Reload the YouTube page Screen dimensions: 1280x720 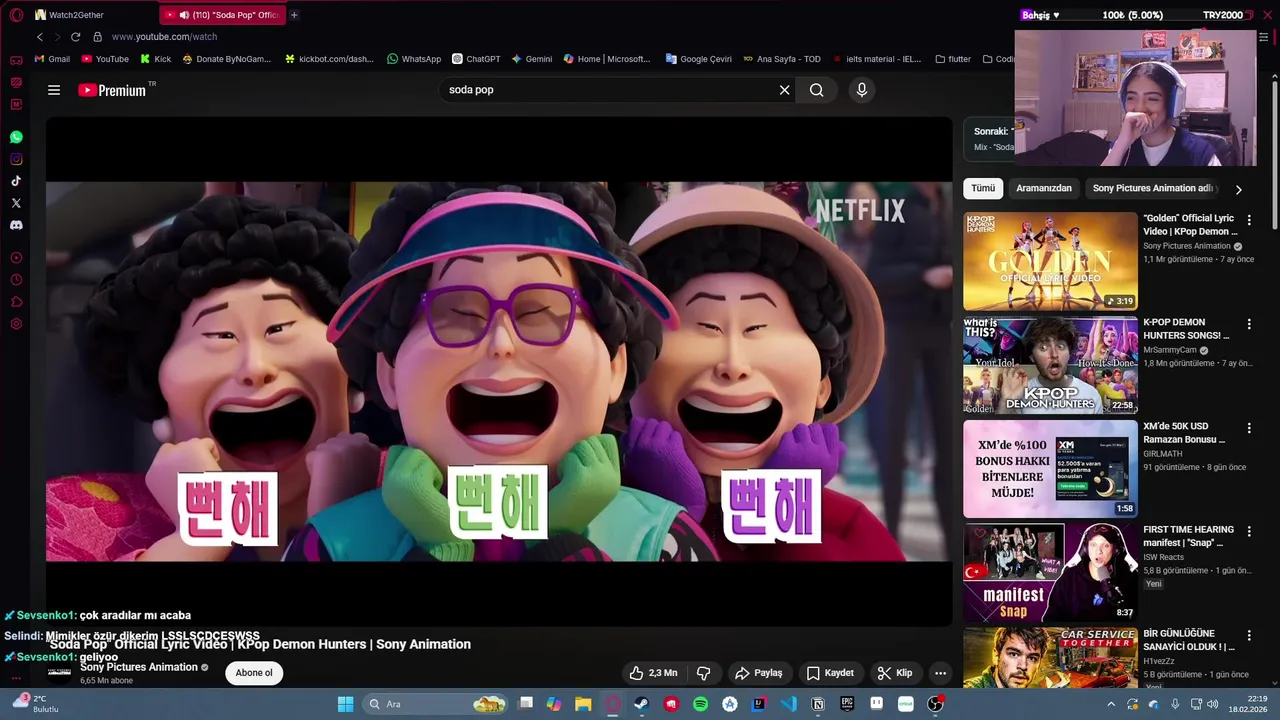tap(75, 37)
